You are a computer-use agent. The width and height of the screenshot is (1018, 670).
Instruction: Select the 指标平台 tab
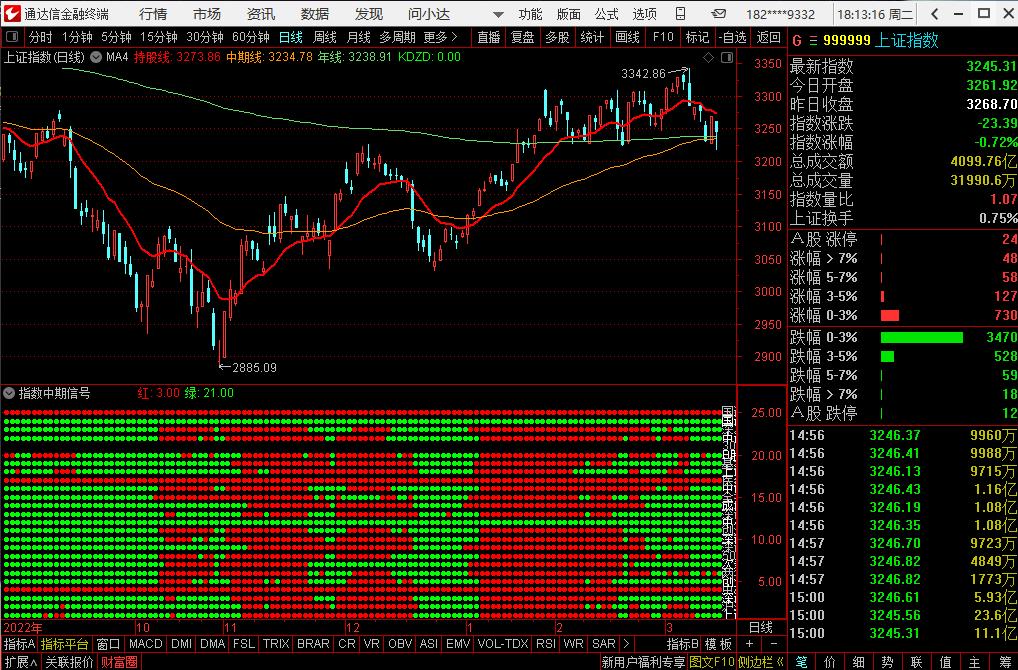tap(64, 643)
